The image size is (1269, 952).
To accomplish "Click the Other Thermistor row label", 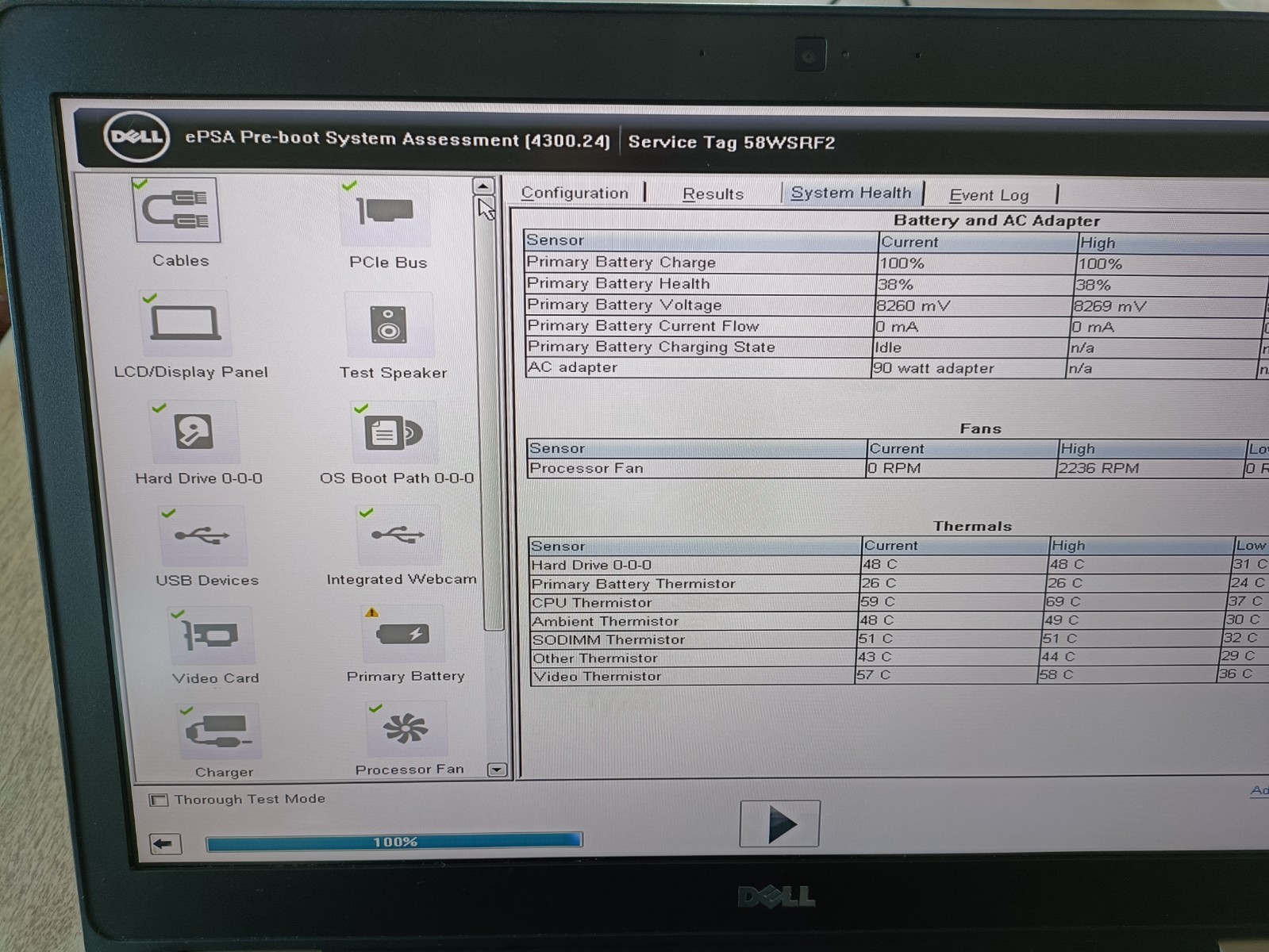I will pyautogui.click(x=595, y=658).
